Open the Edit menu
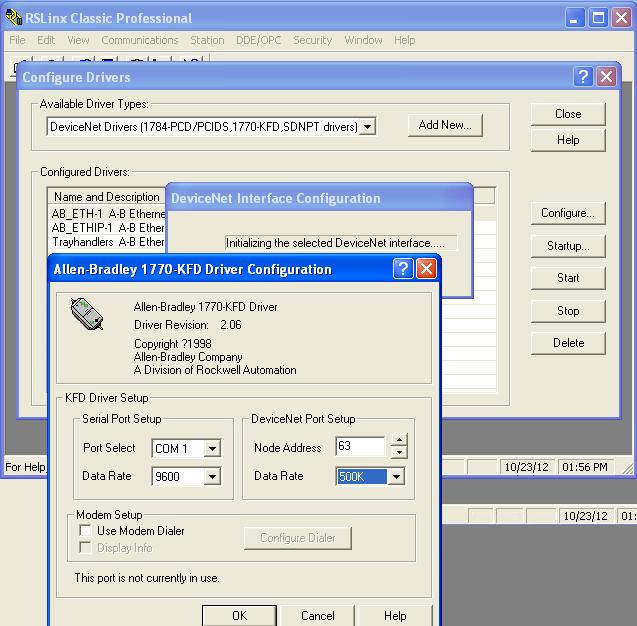 (46, 40)
